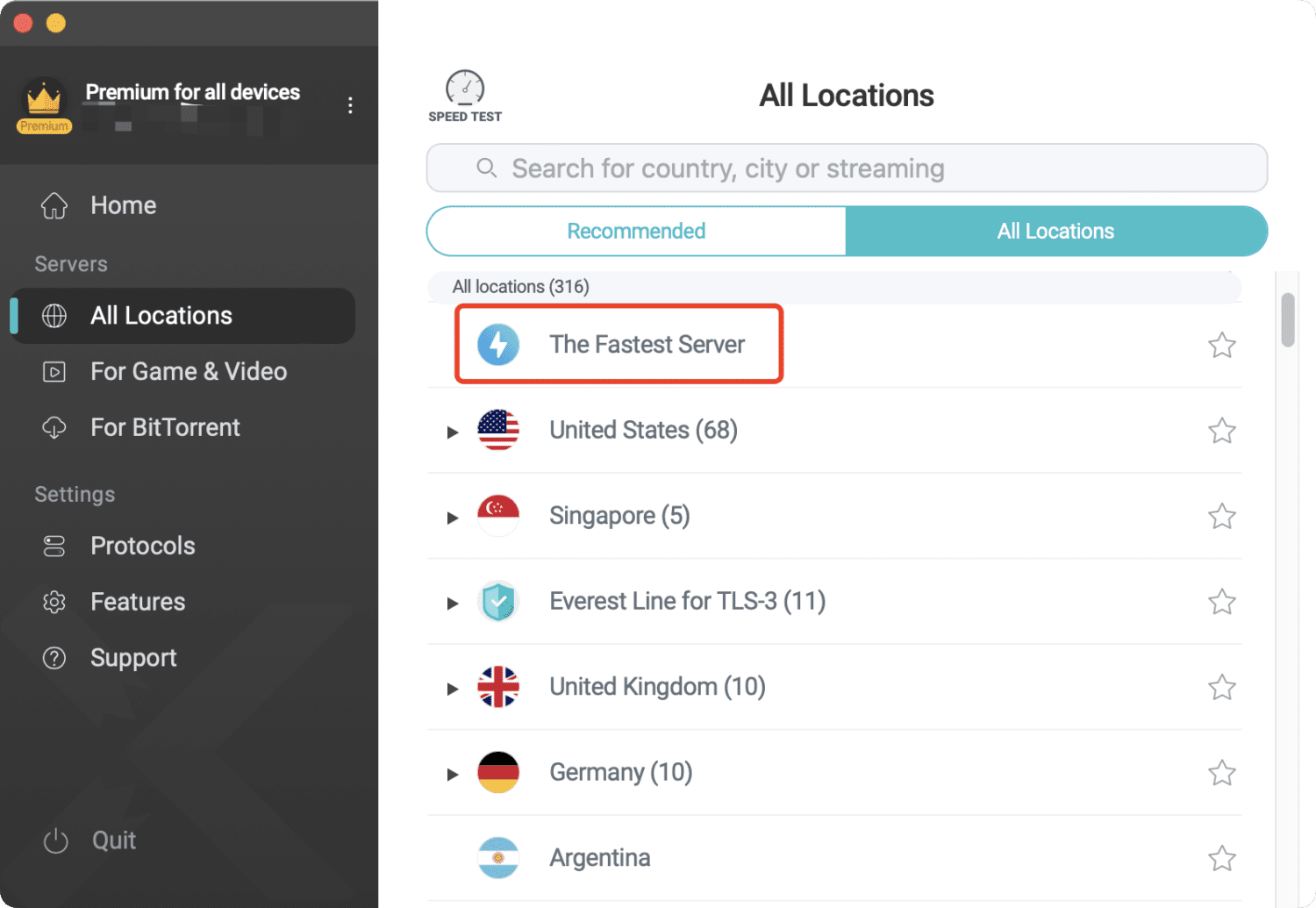Click the lightning bolt Fastest Server icon
Viewport: 1316px width, 908px height.
[498, 345]
